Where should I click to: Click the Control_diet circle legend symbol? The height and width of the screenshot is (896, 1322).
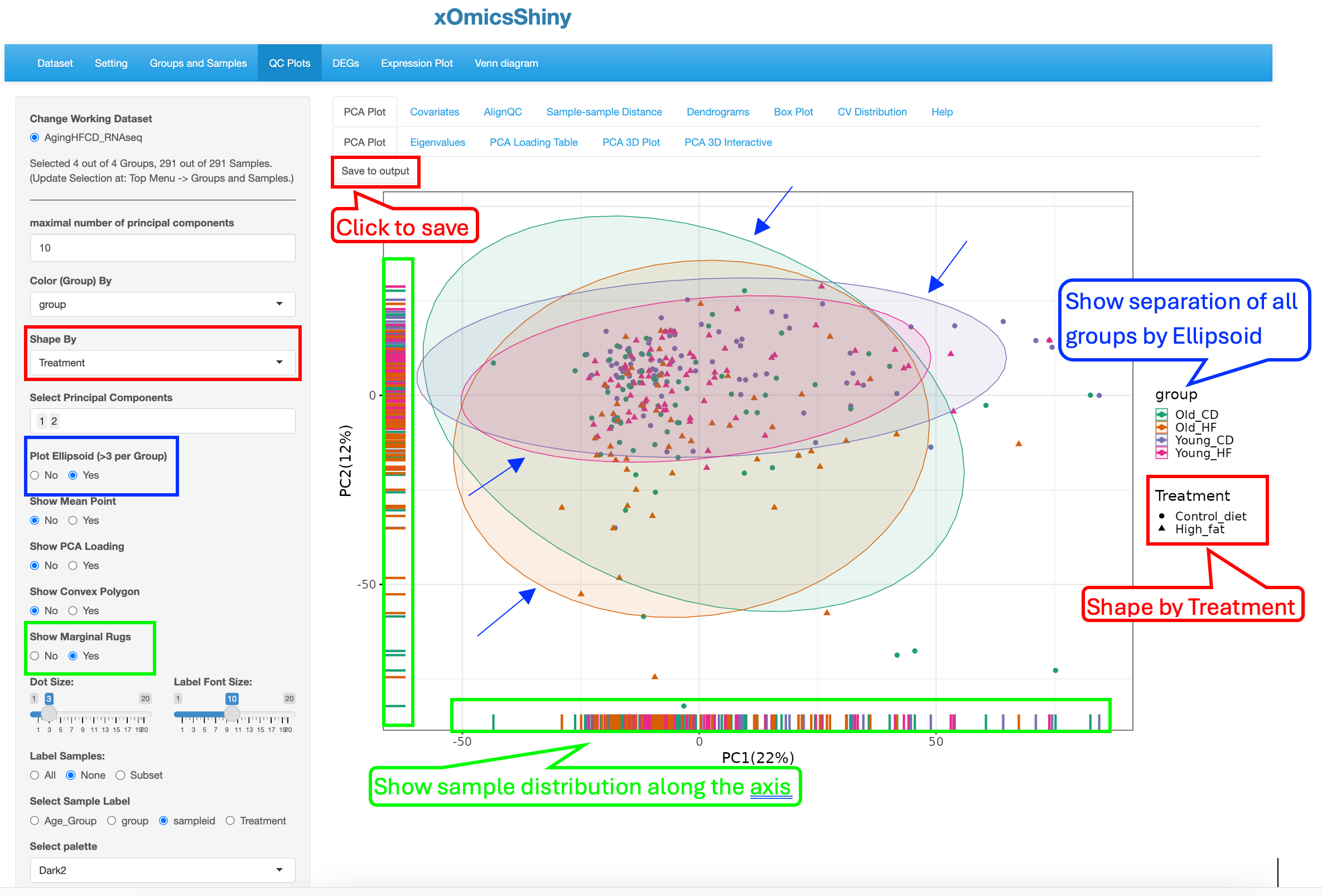[1161, 516]
